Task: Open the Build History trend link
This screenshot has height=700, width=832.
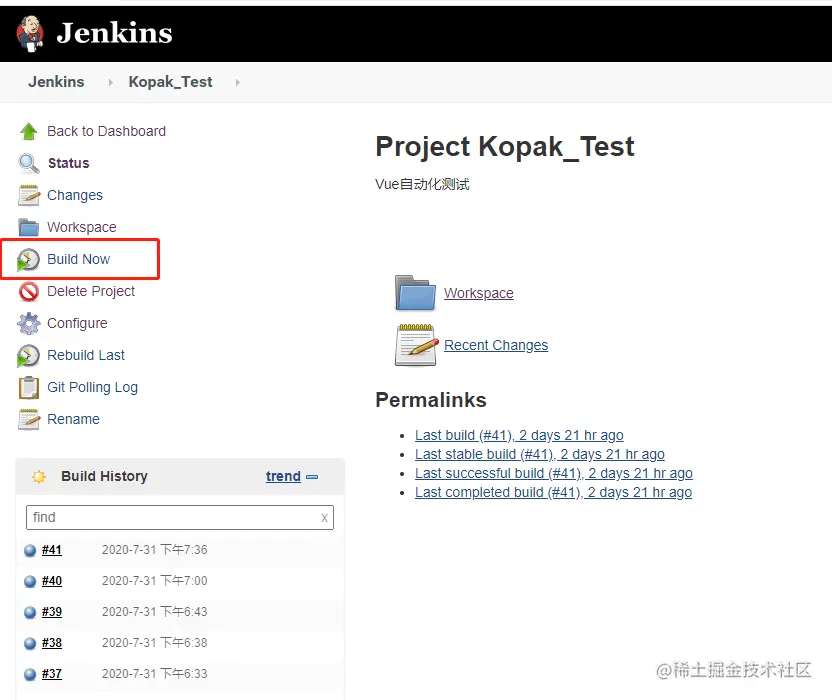Action: 283,477
